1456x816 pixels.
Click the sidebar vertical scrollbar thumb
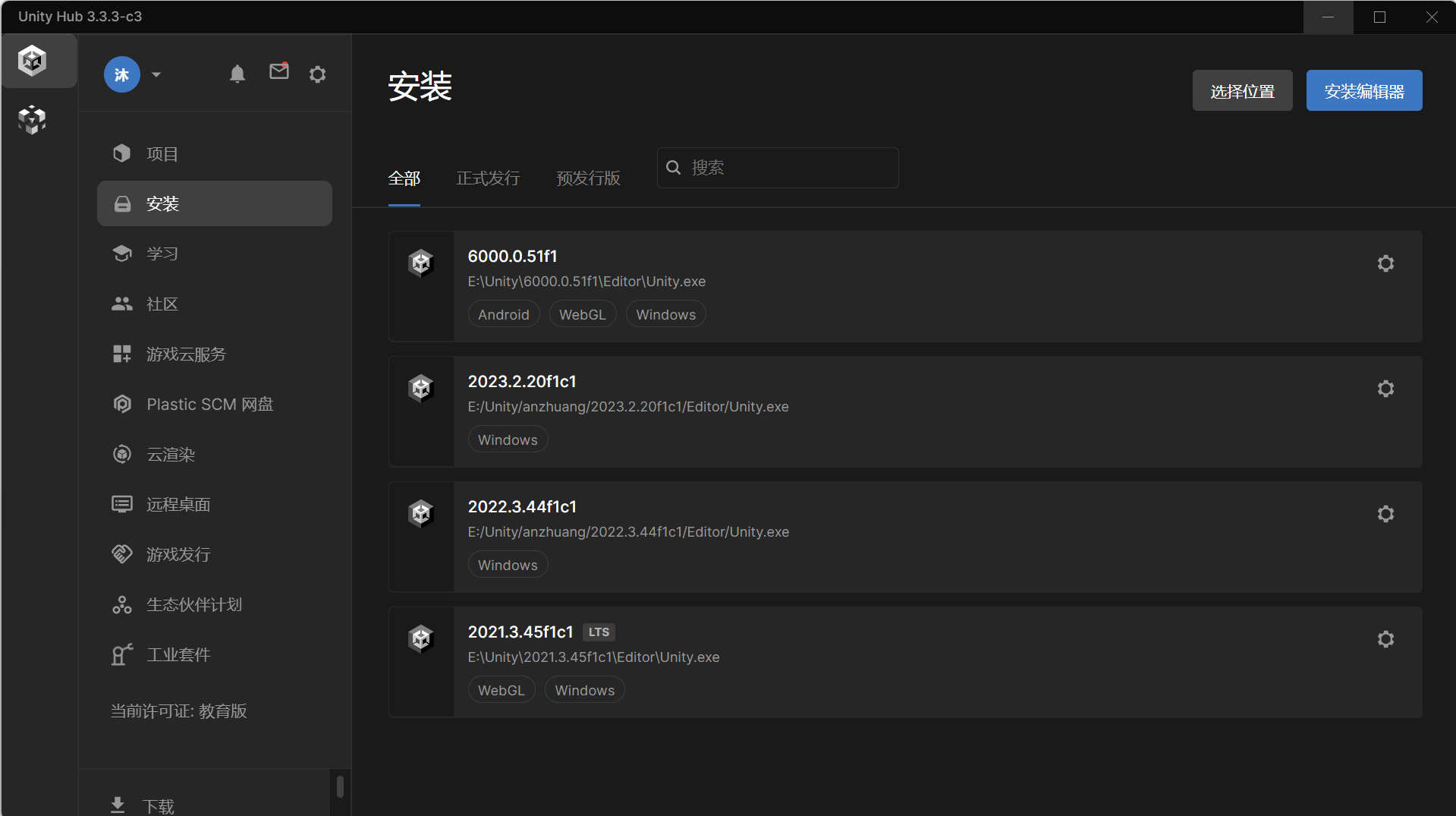340,786
